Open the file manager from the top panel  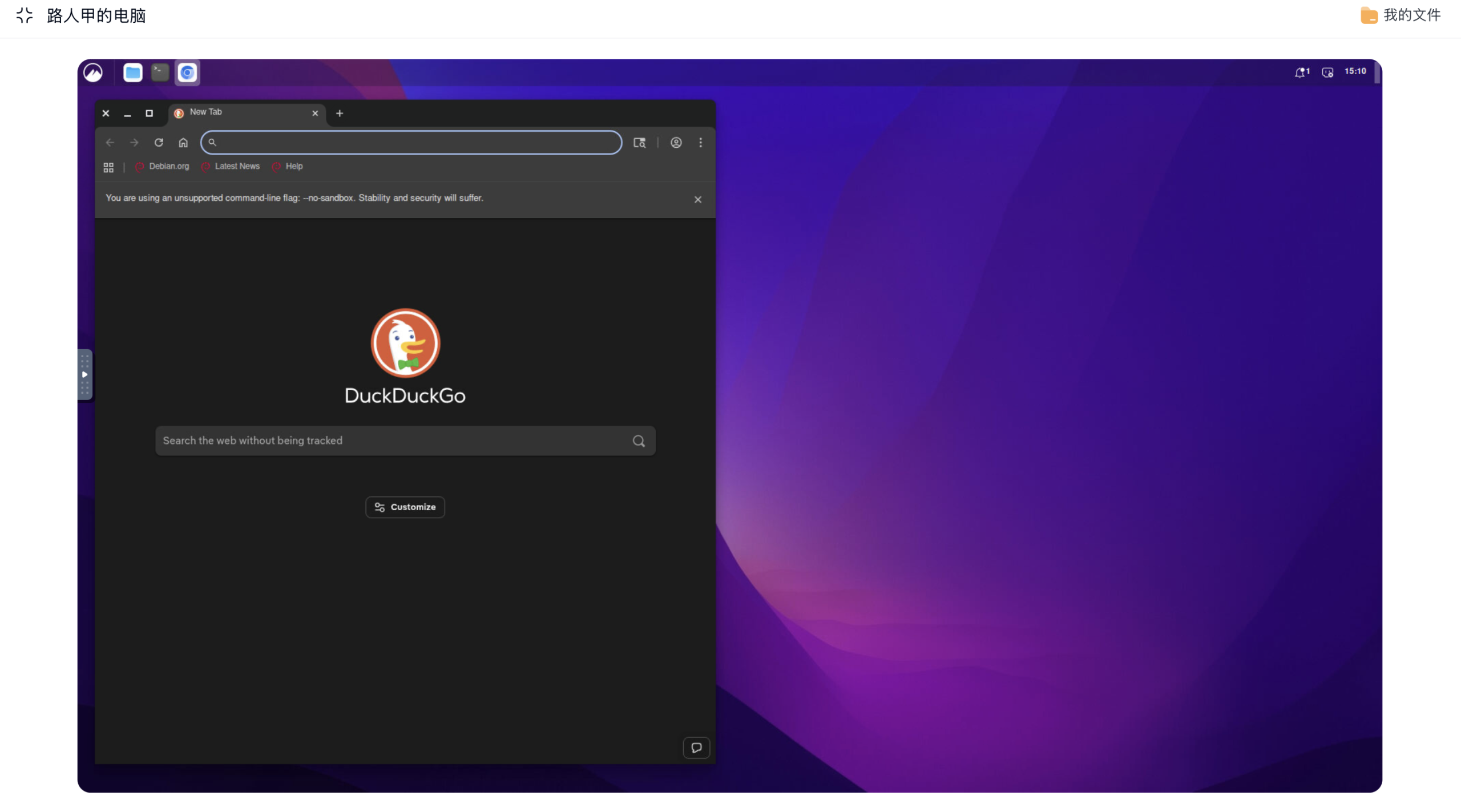pyautogui.click(x=133, y=72)
